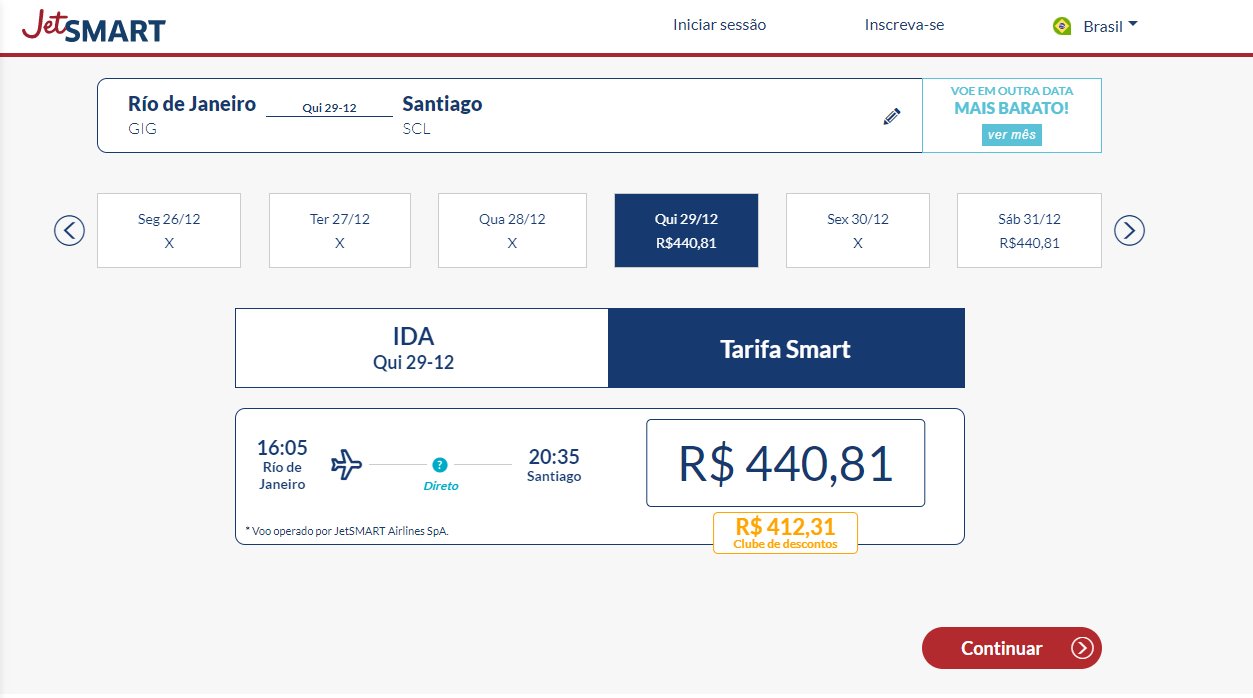This screenshot has width=1253, height=698.
Task: Show previous dates with left arrow
Action: tap(69, 231)
